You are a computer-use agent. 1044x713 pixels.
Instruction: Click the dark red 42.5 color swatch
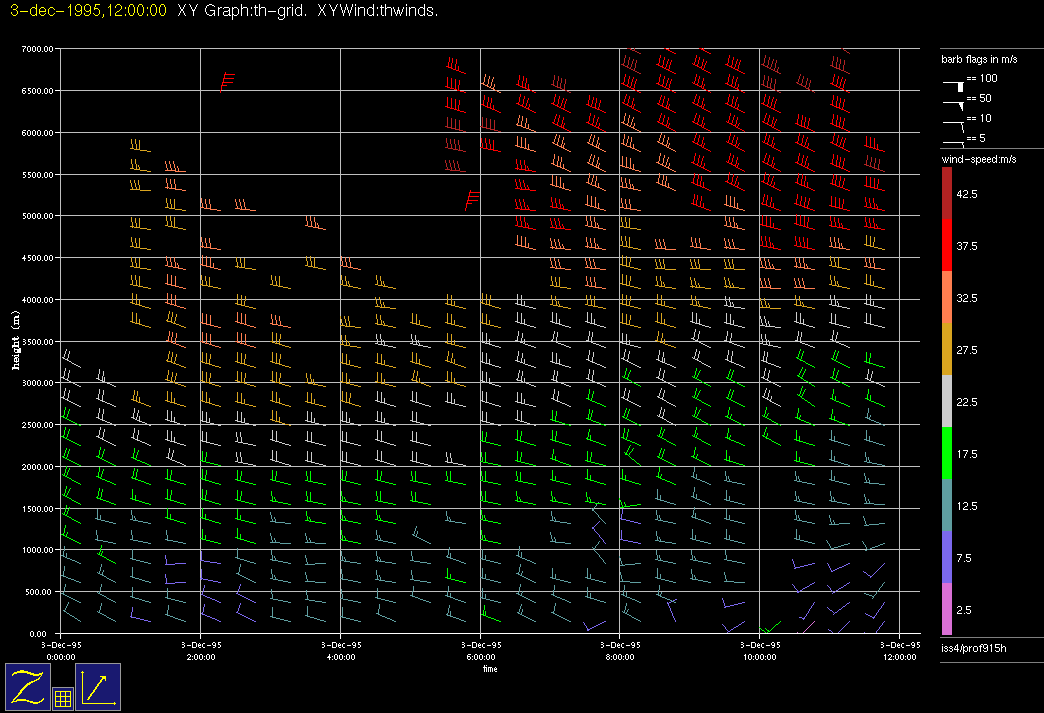pos(947,192)
